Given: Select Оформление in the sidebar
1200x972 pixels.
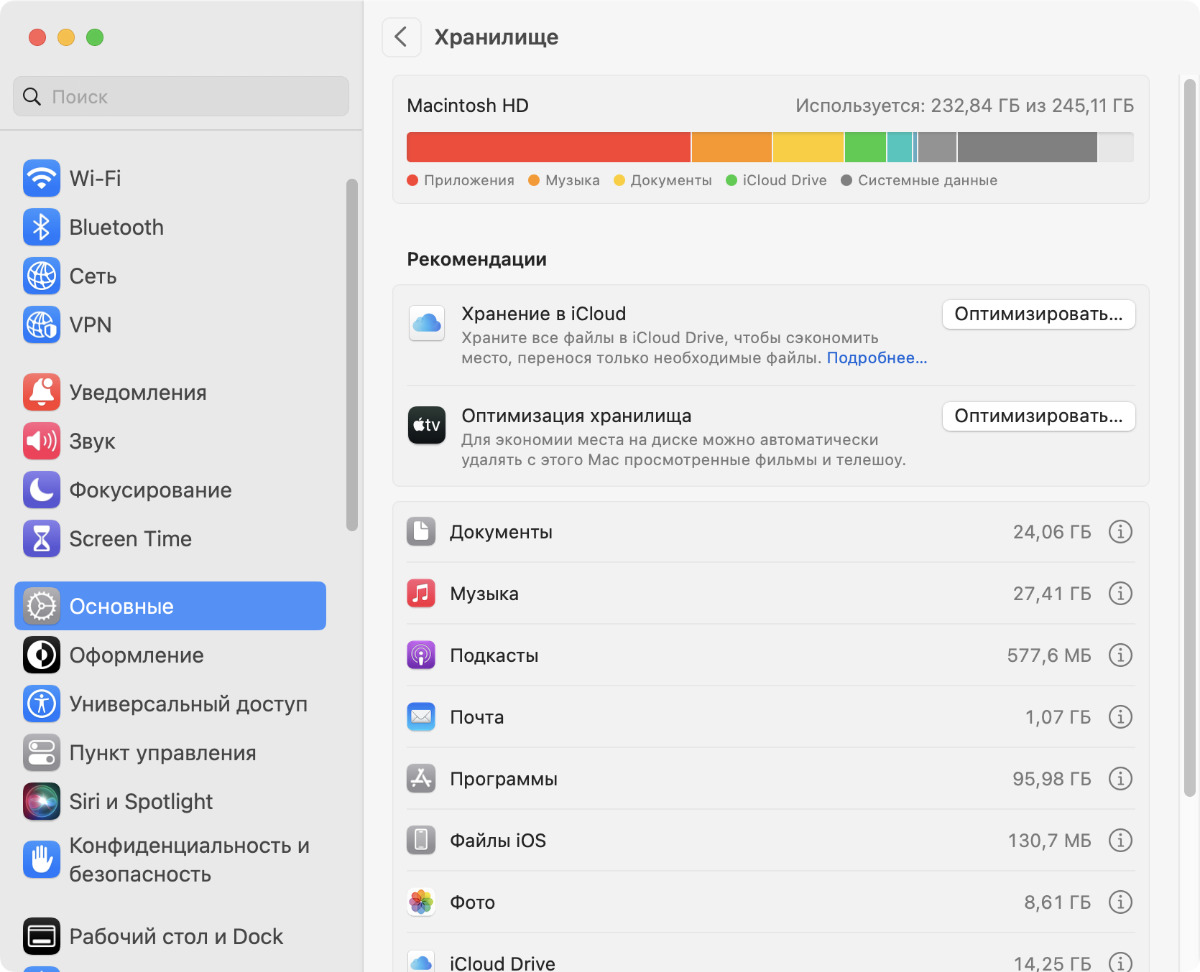Looking at the screenshot, I should click(136, 656).
